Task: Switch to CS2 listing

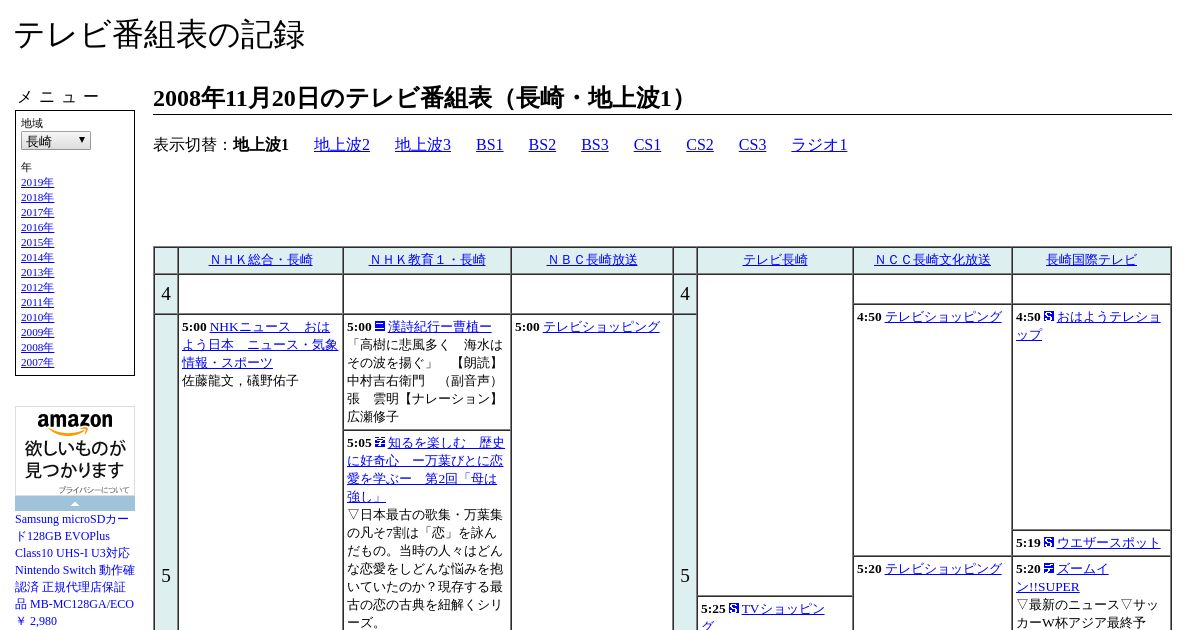Action: point(700,145)
